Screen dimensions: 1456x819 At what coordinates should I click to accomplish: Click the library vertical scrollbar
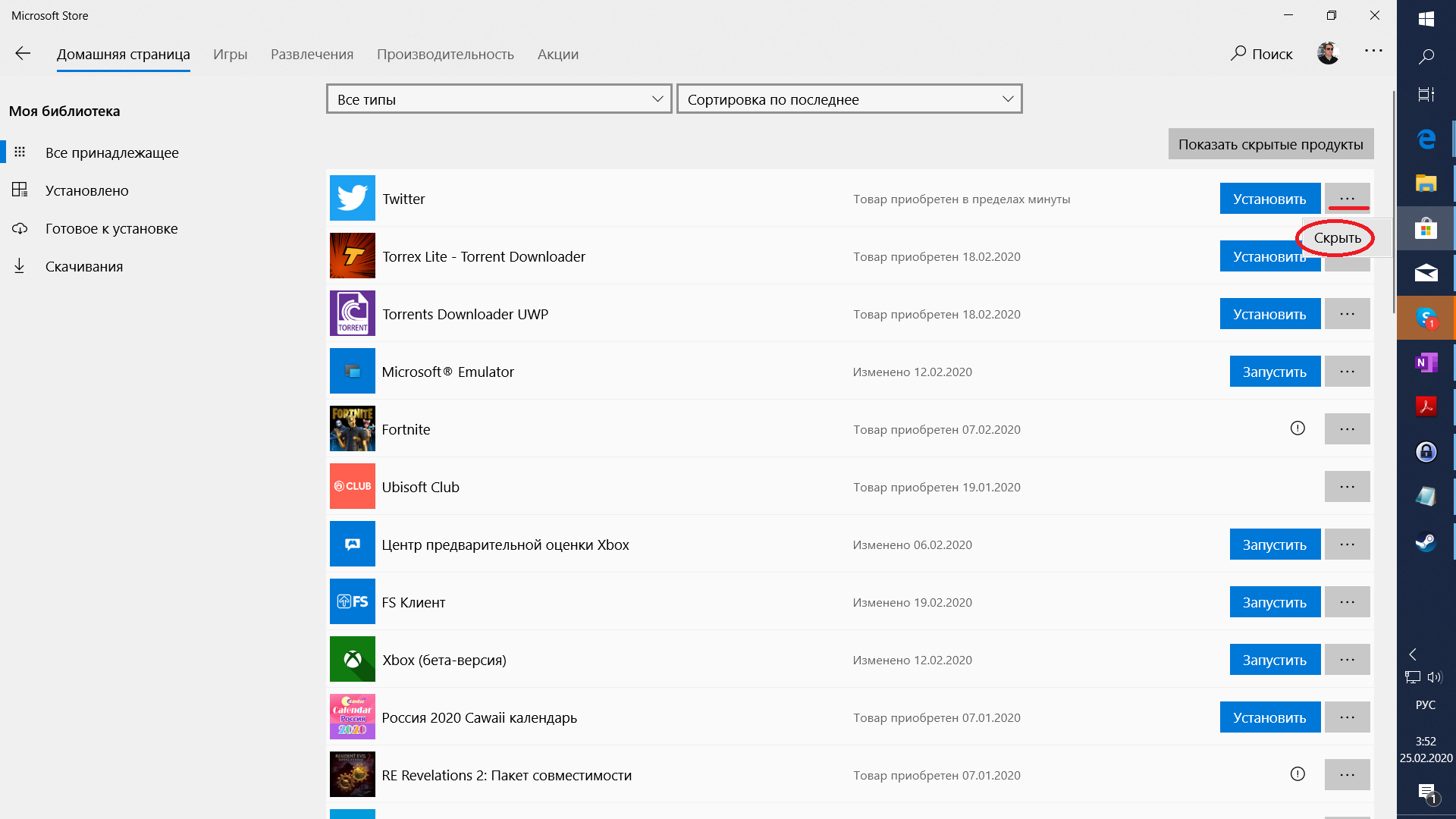1393,201
